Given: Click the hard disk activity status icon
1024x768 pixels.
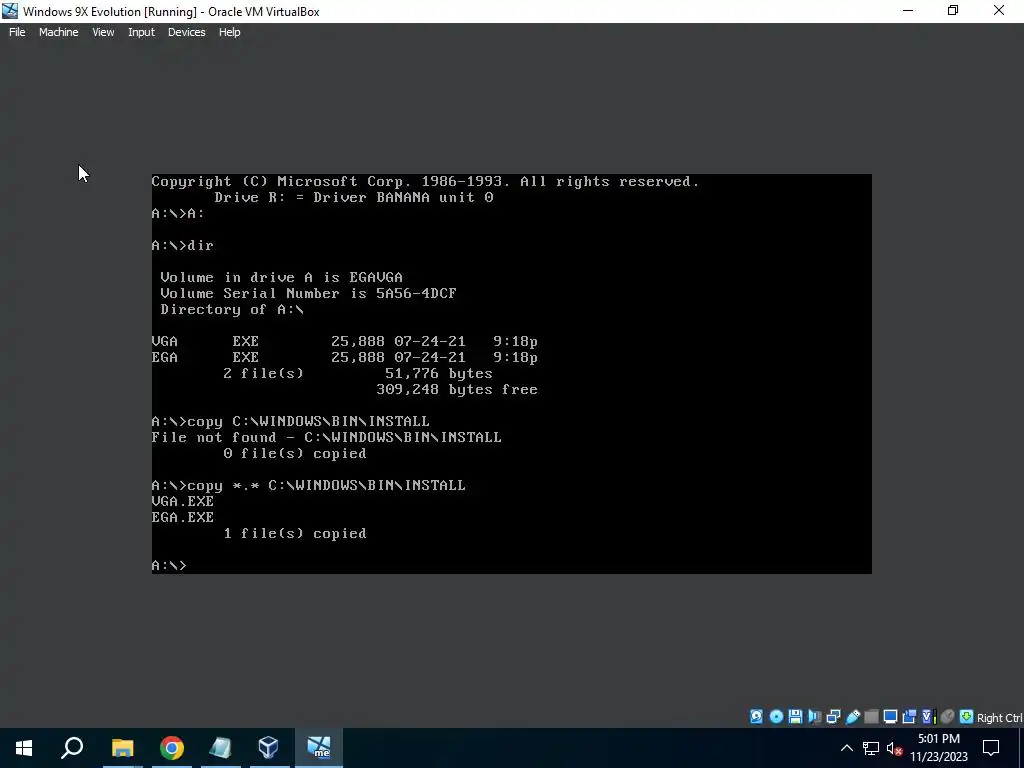Looking at the screenshot, I should [756, 716].
